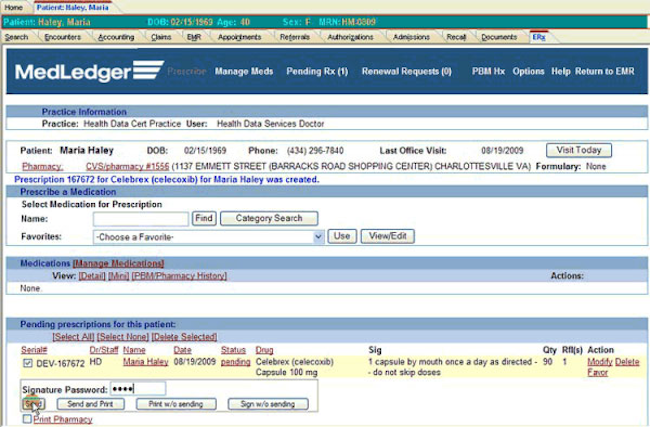This screenshot has height=427, width=650.
Task: Click the Send and Print button
Action: point(90,404)
